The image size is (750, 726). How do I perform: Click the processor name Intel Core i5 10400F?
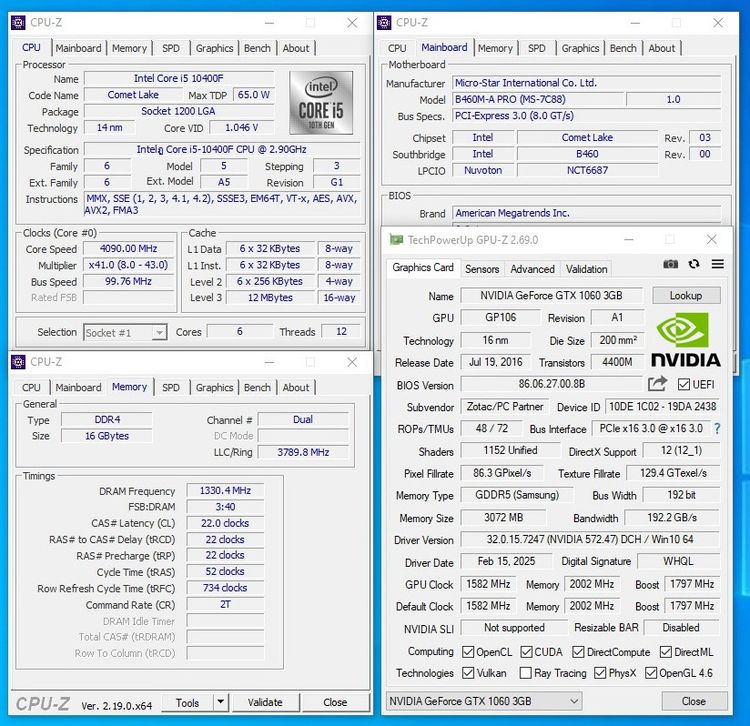178,78
